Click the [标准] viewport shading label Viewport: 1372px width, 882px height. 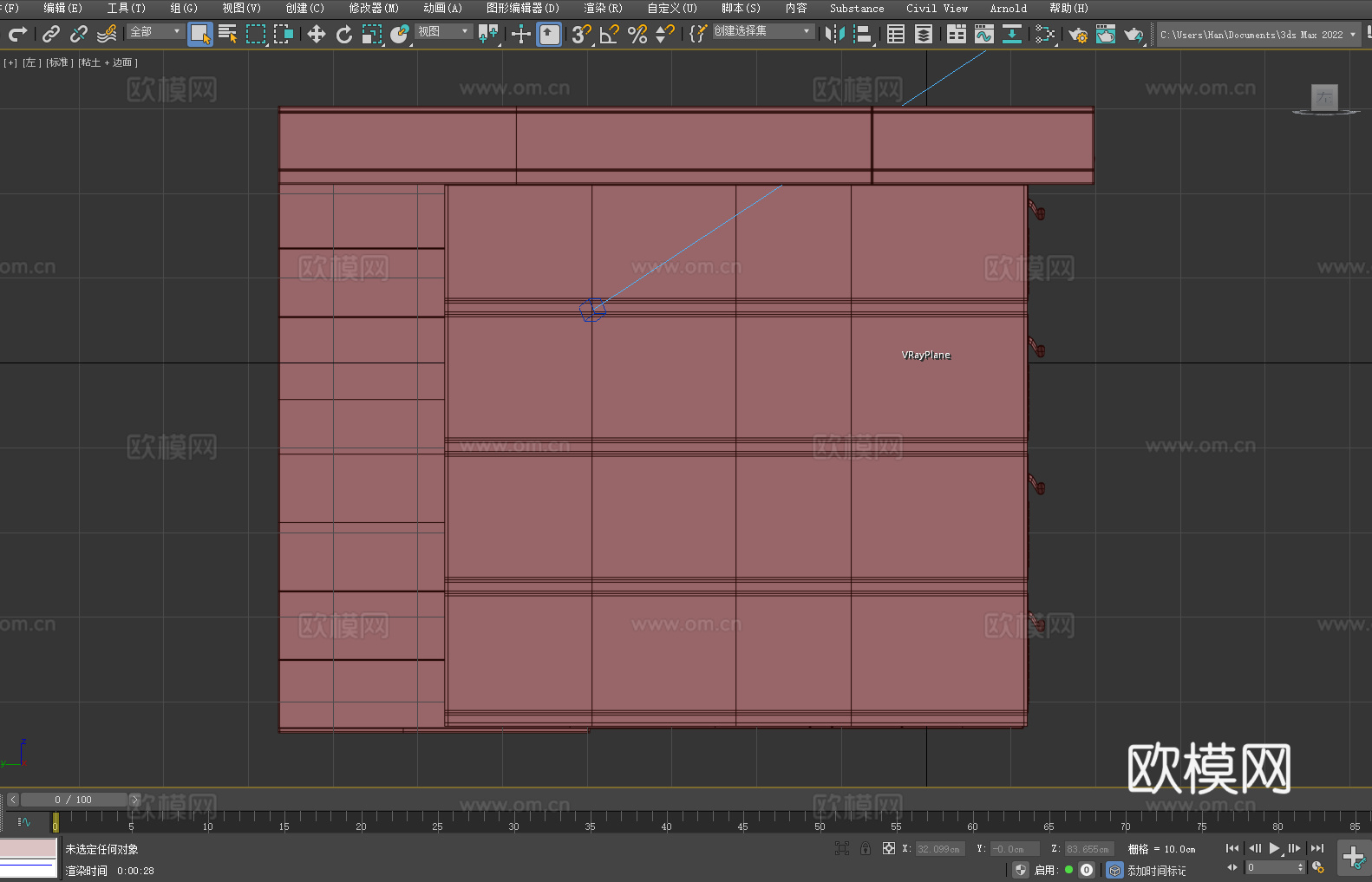coord(59,62)
